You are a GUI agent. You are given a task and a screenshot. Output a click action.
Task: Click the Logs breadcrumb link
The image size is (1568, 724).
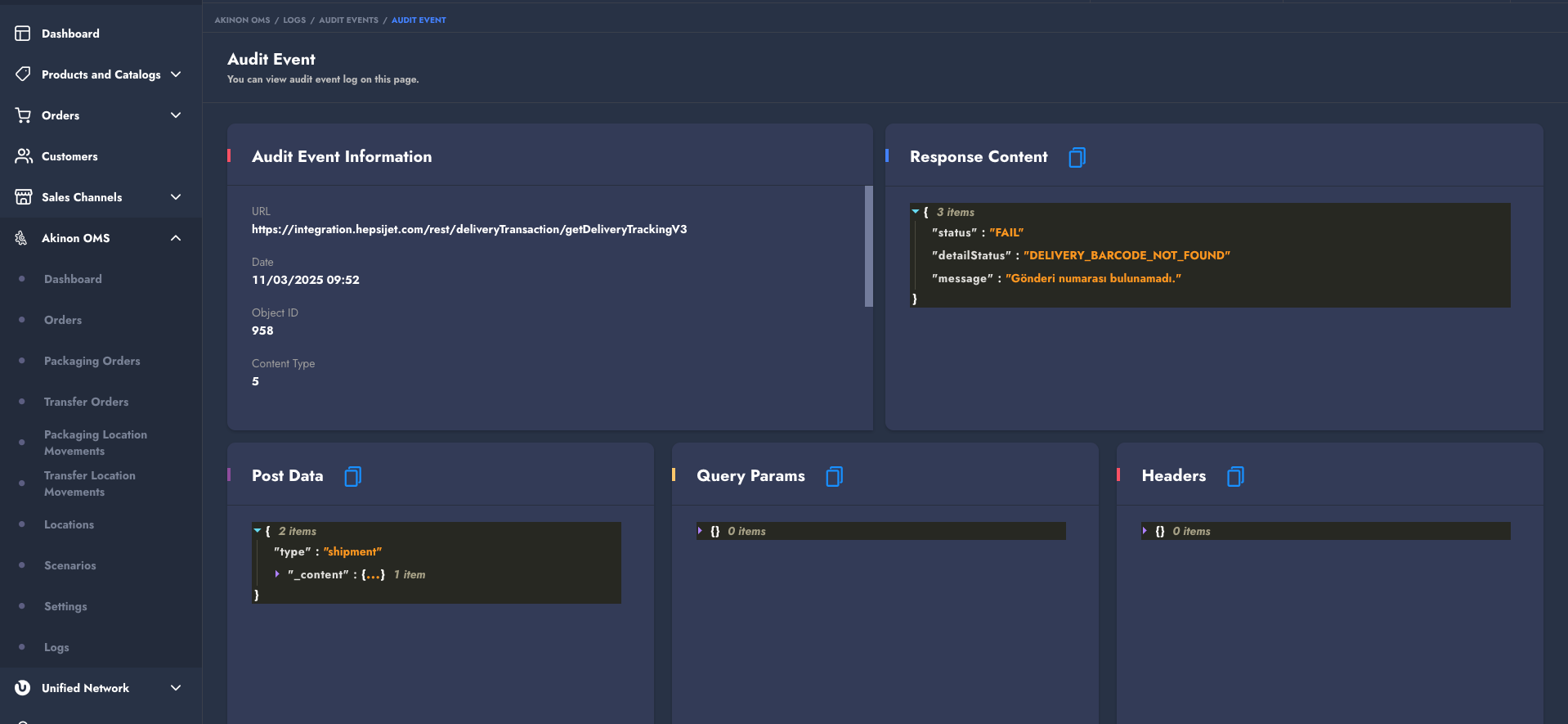click(x=294, y=20)
